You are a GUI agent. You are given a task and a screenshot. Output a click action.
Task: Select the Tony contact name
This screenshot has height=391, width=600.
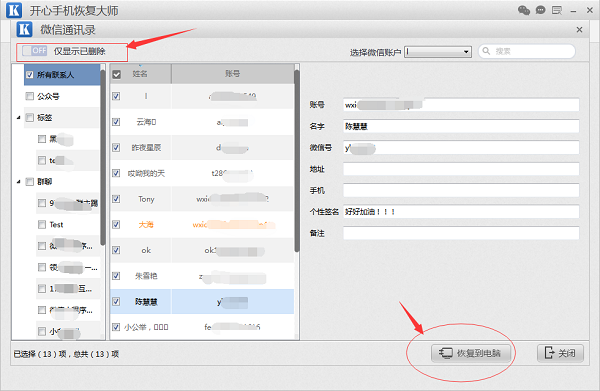pos(146,199)
